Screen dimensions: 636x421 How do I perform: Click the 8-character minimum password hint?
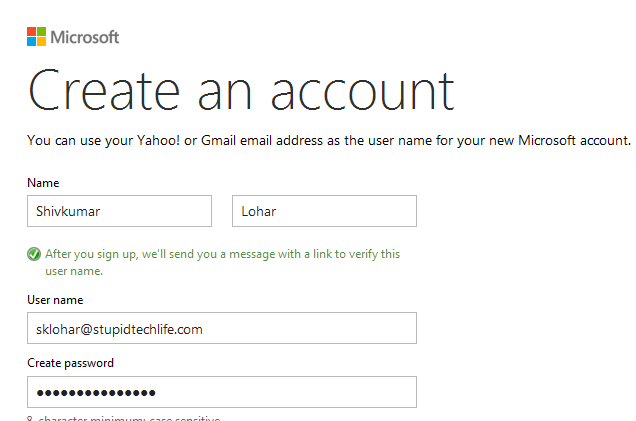point(124,418)
